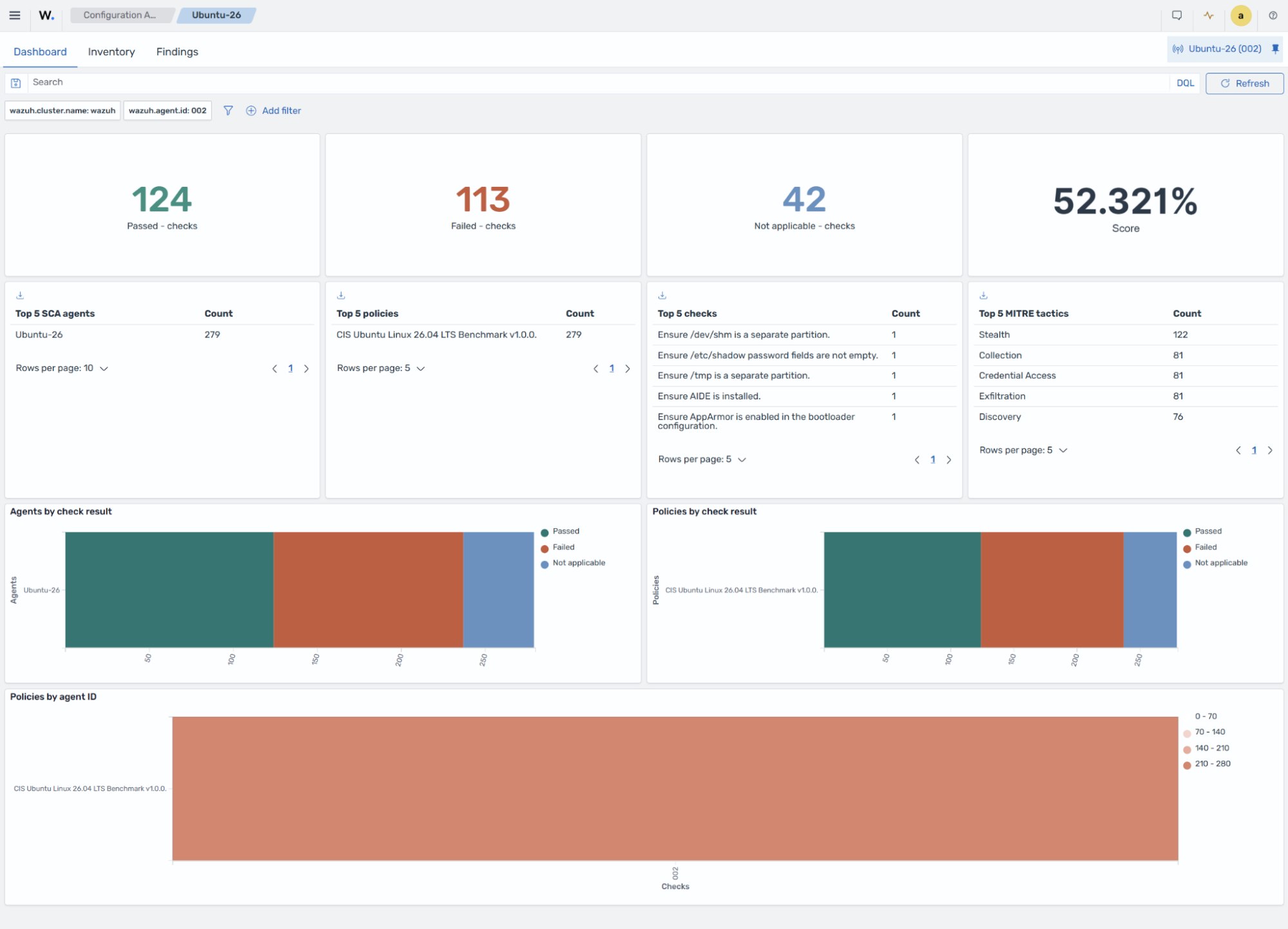Click the Wazuh W. logo
Screen dimensions: 1288x929
(x=46, y=15)
